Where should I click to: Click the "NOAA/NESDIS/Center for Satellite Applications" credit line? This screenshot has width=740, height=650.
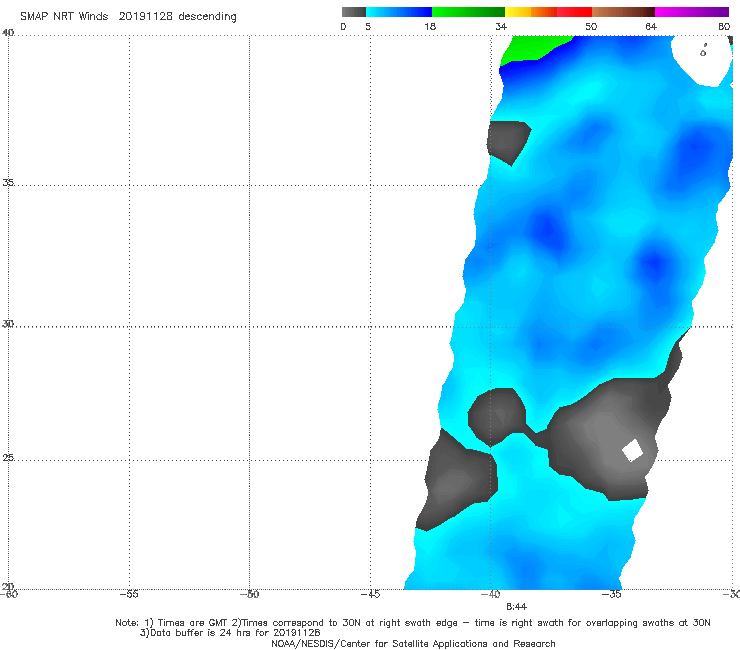point(413,643)
